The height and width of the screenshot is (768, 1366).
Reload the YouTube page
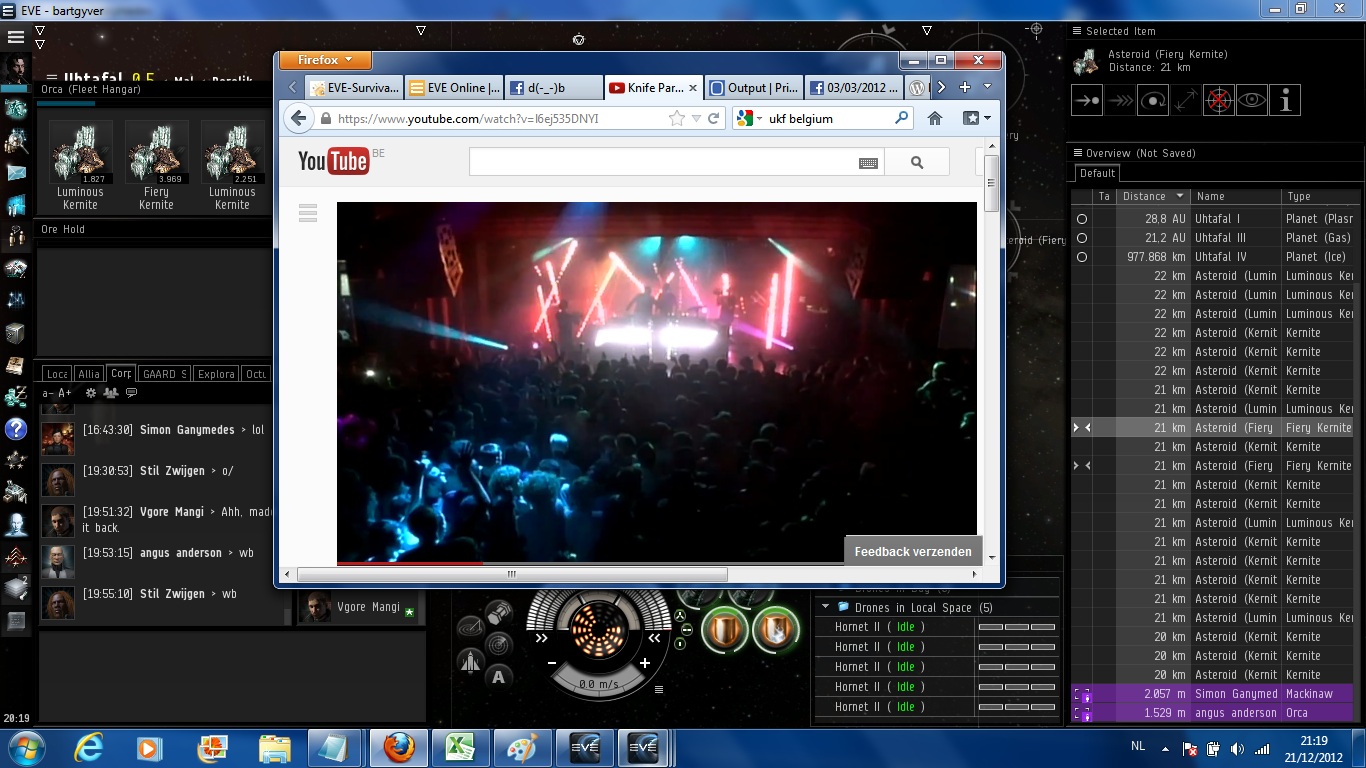(x=714, y=118)
